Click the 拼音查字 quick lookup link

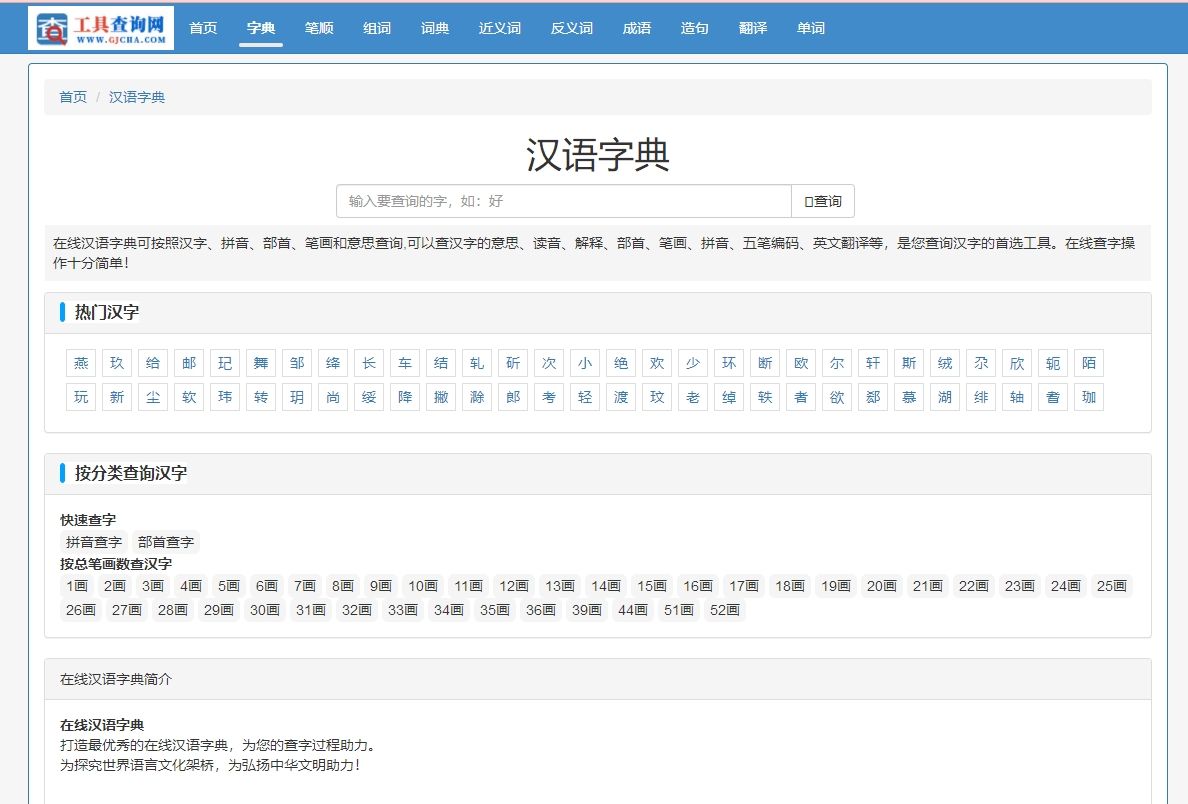[94, 542]
